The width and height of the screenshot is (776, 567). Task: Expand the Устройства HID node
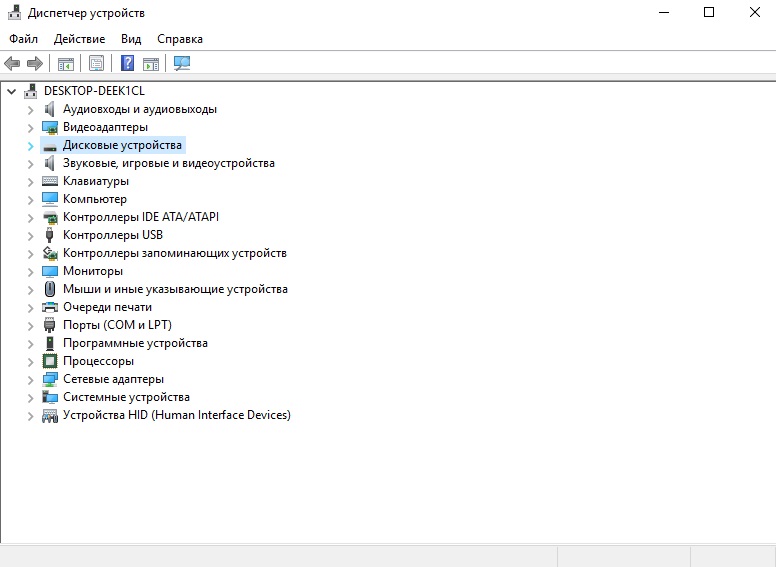pos(30,416)
